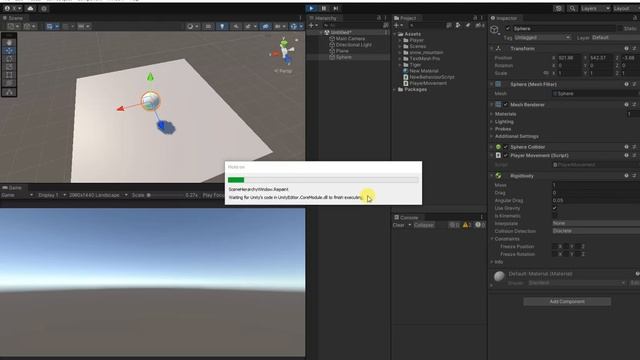Image resolution: width=640 pixels, height=360 pixels.
Task: Toggle scene lighting lightbulb icon
Action: point(222,26)
